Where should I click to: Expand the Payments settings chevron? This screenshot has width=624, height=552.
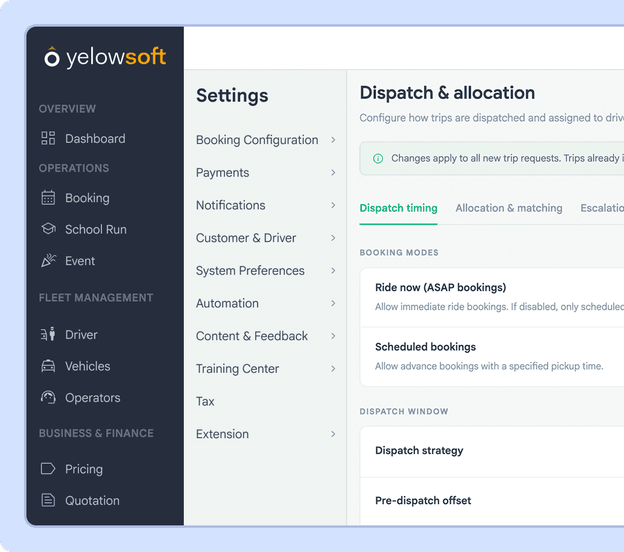tap(333, 172)
